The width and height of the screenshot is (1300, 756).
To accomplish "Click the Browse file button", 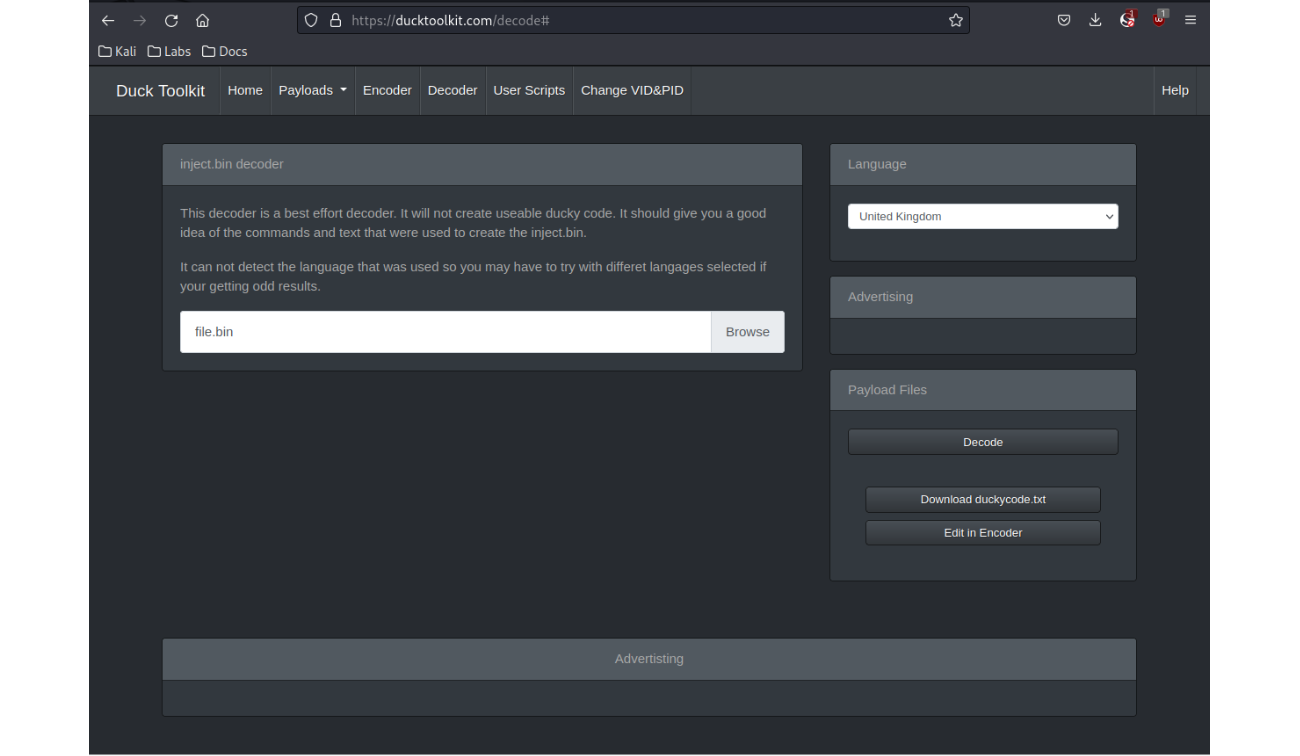I will pyautogui.click(x=748, y=332).
